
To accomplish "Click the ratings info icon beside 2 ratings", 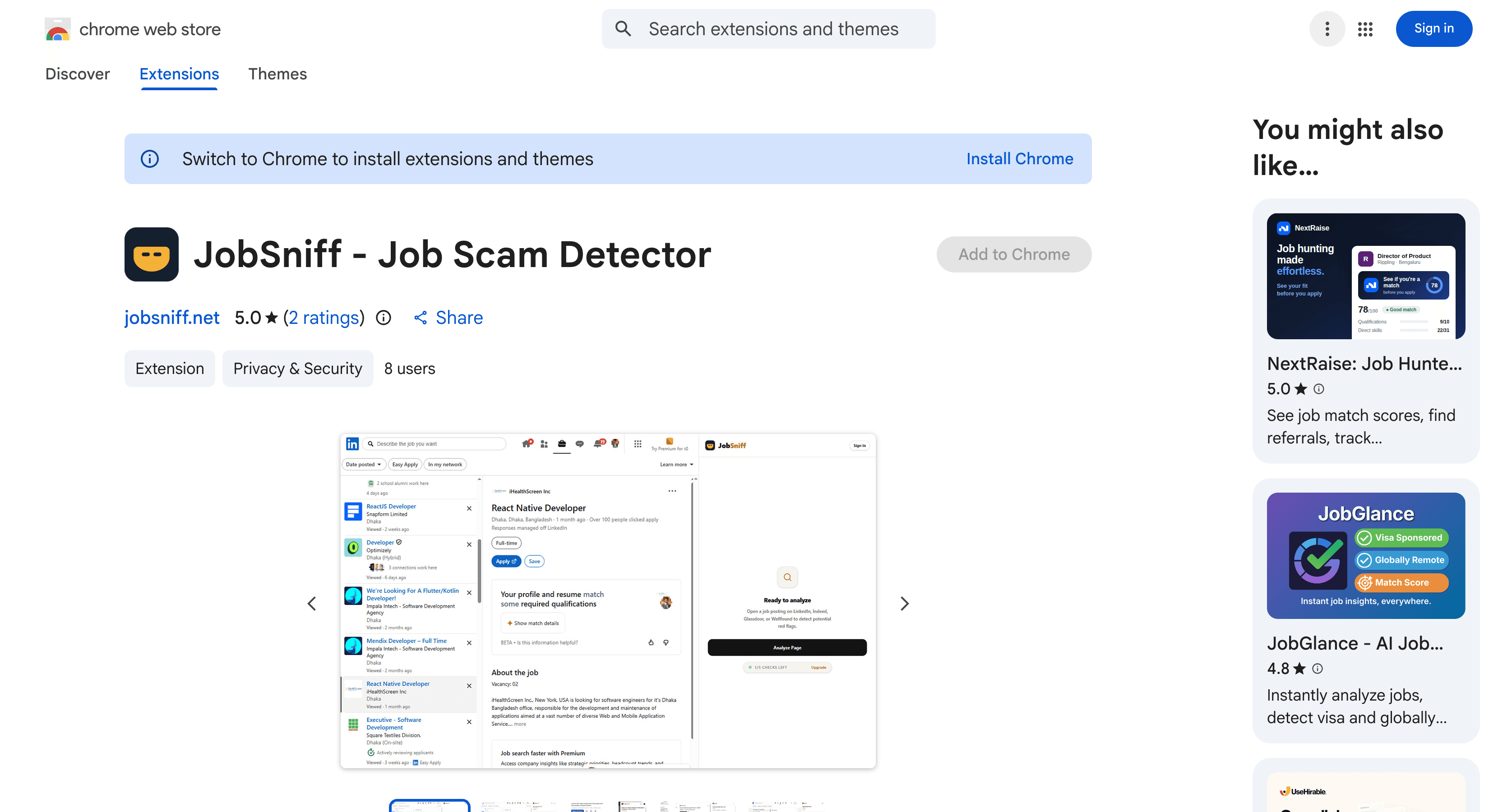I will [x=383, y=318].
